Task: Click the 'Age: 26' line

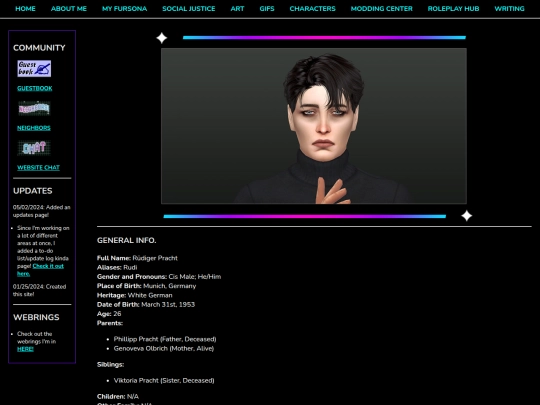Action: pos(109,314)
